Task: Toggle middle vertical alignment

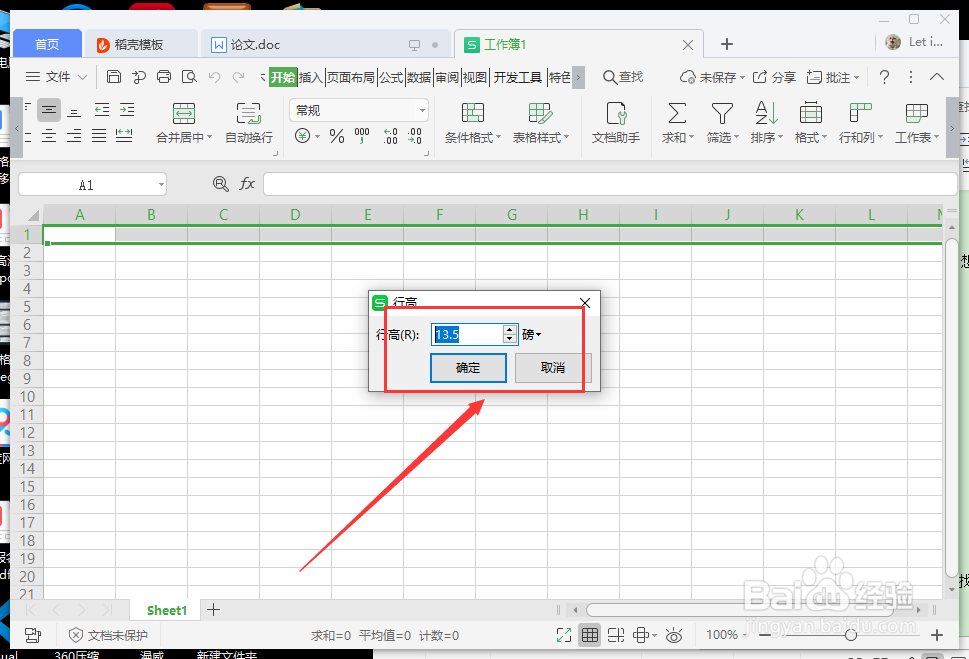Action: [x=49, y=110]
